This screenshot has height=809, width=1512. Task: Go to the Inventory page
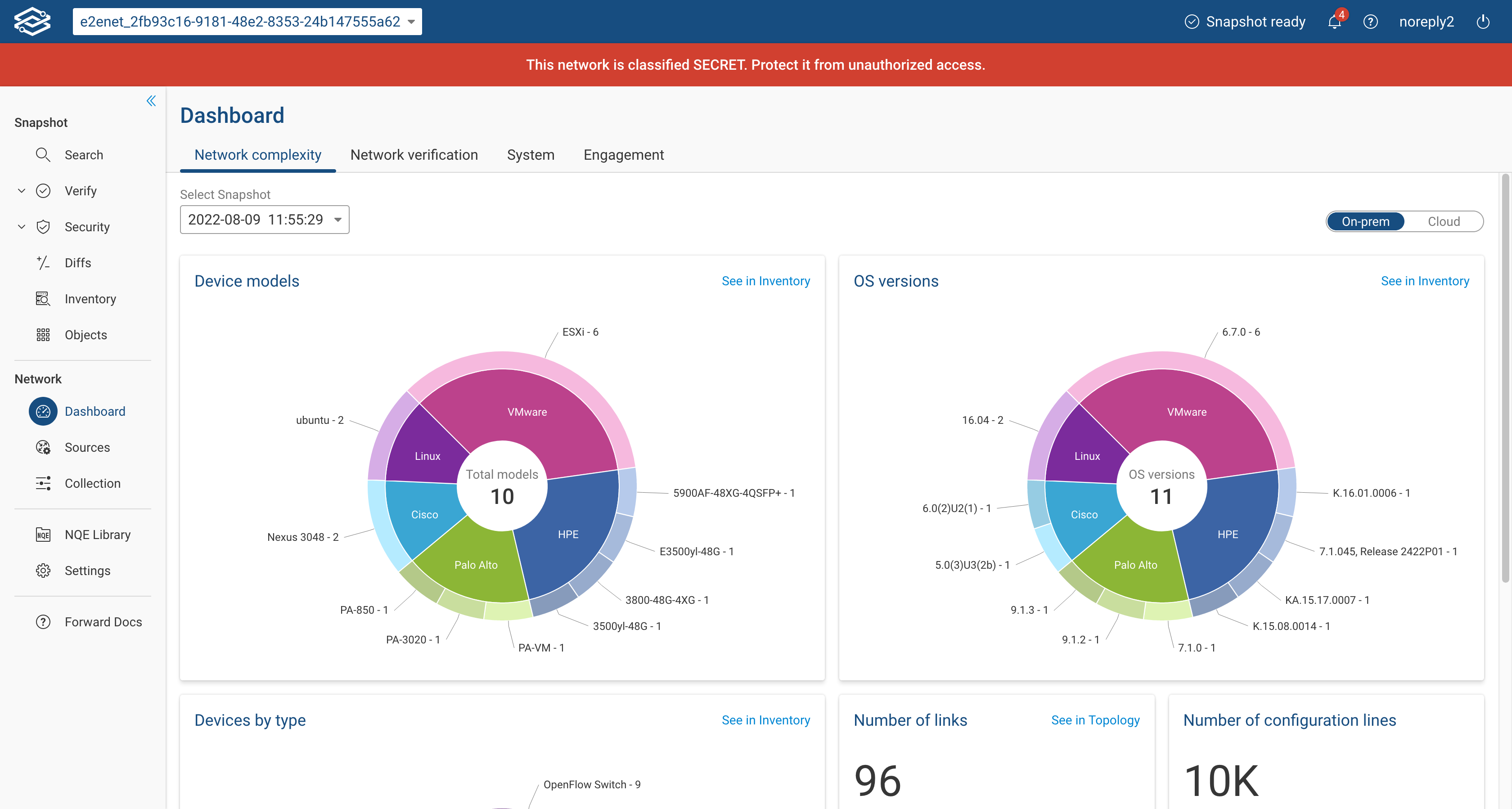(x=90, y=299)
